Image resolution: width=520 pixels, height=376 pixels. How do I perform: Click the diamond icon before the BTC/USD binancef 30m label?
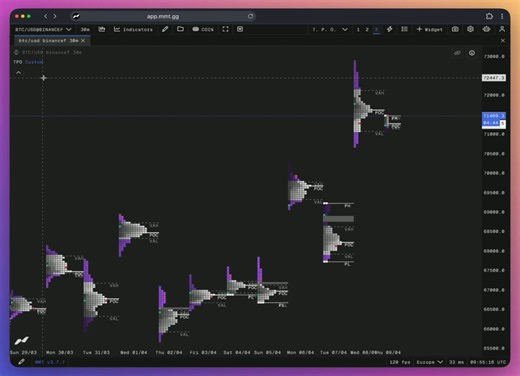pos(16,52)
